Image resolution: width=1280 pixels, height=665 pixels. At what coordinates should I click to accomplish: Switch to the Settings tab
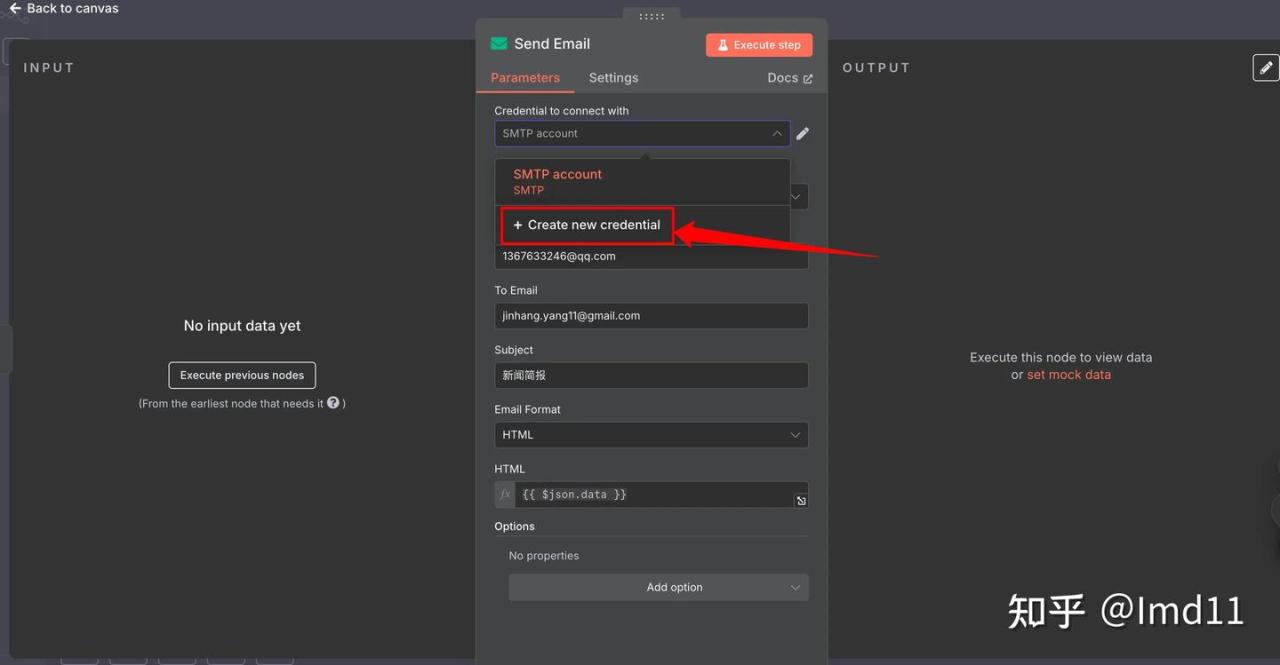[x=613, y=78]
